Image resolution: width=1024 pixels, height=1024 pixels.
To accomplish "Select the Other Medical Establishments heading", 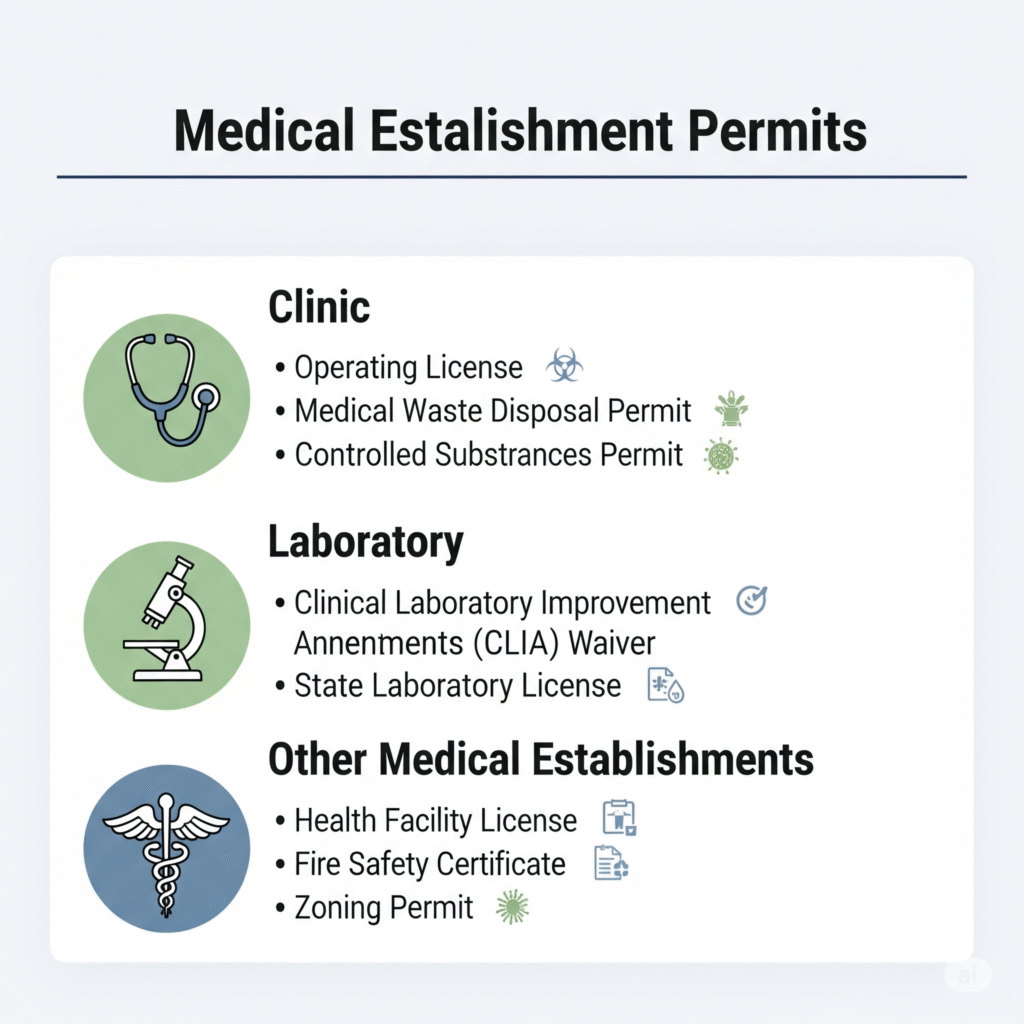I will (541, 761).
